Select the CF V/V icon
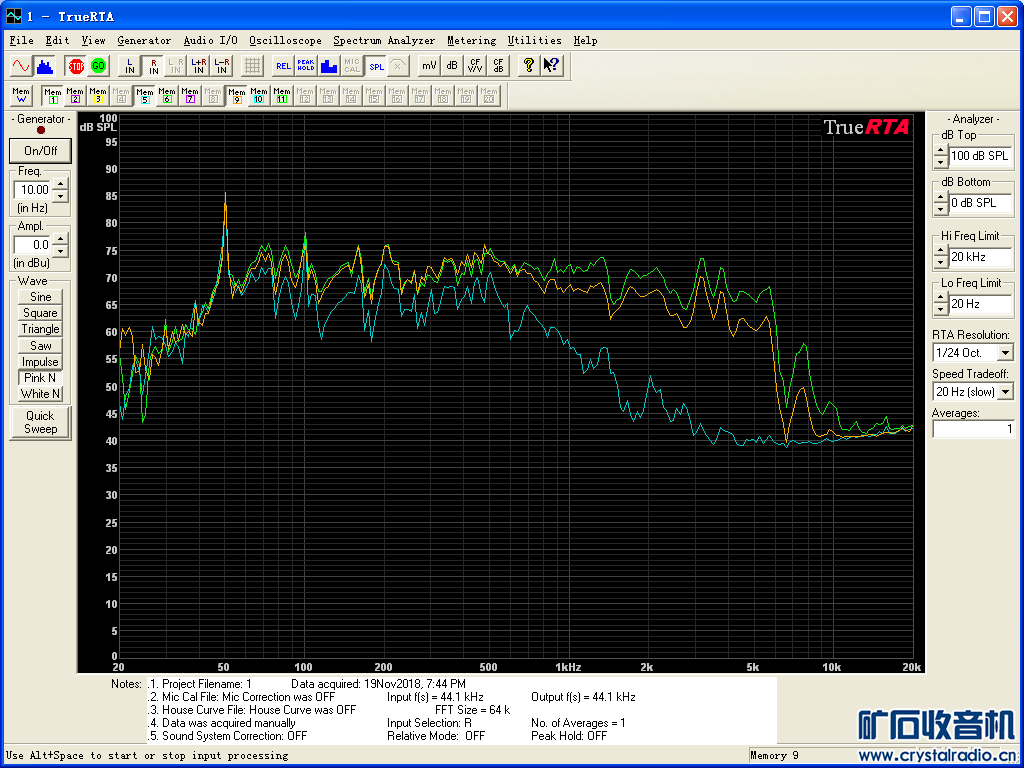The width and height of the screenshot is (1024, 768). [475, 66]
